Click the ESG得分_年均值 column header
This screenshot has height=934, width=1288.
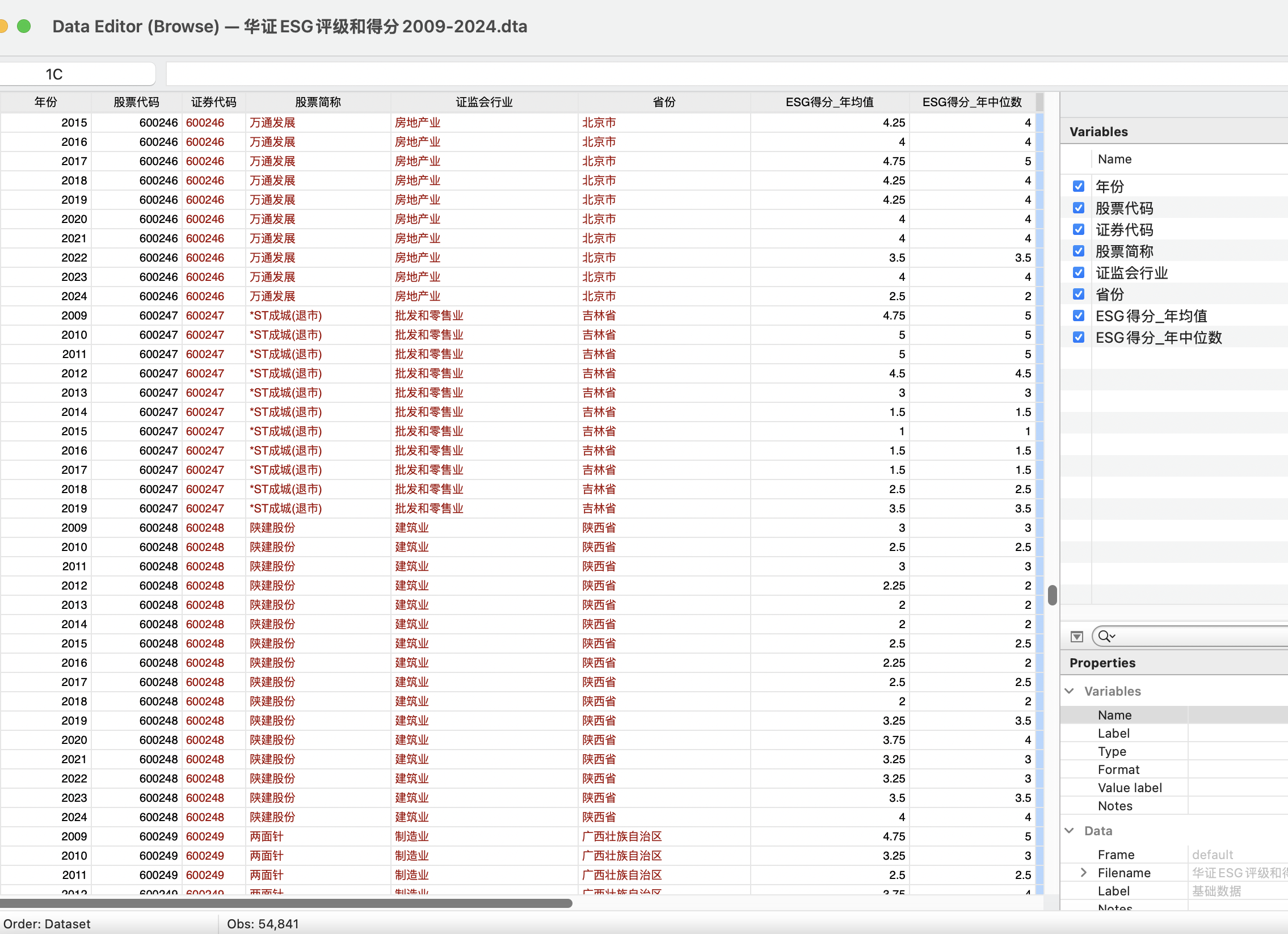tap(829, 102)
